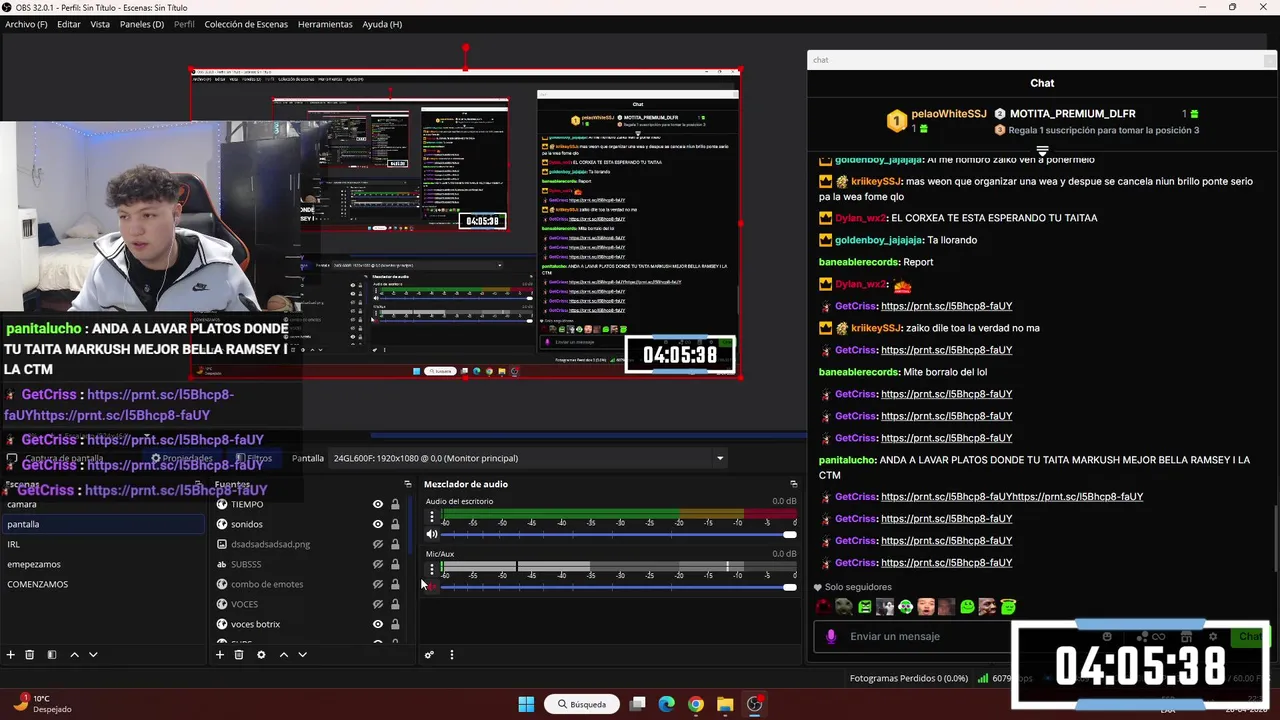This screenshot has height=720, width=1280.
Task: Open the Editar menu
Action: pyautogui.click(x=69, y=24)
